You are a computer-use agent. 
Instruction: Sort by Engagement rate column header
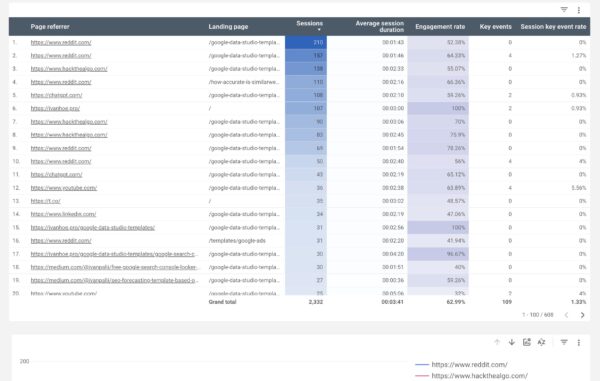(x=440, y=27)
